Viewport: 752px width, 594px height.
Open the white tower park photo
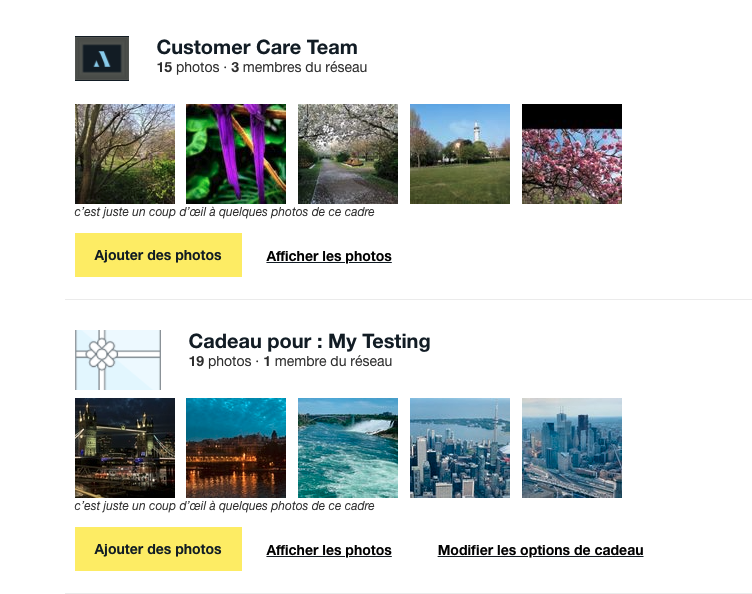click(x=460, y=154)
